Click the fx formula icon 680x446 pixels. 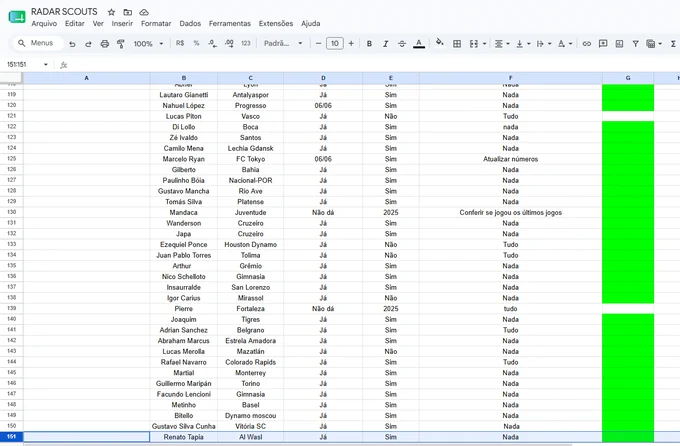click(x=64, y=65)
